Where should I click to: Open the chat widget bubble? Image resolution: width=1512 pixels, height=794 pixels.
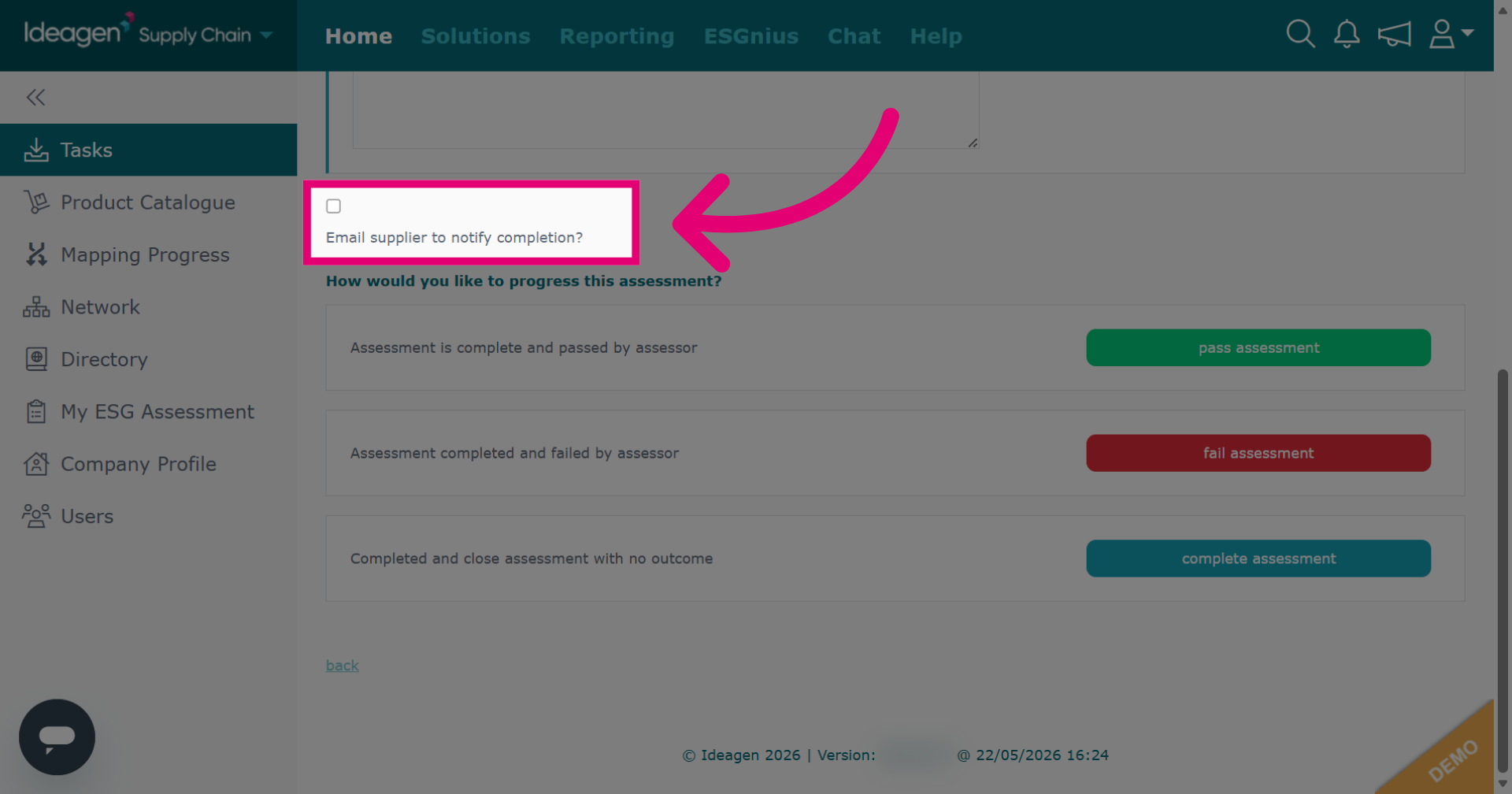57,736
